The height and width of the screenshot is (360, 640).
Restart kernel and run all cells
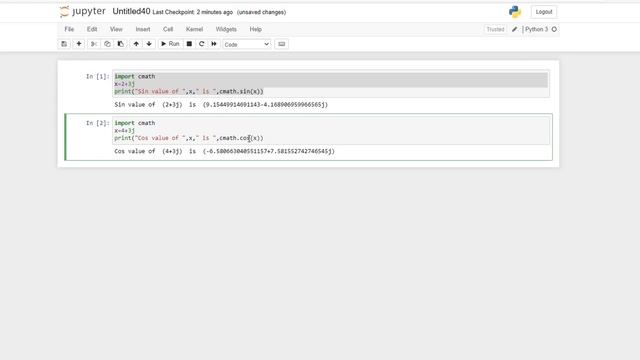tap(214, 44)
